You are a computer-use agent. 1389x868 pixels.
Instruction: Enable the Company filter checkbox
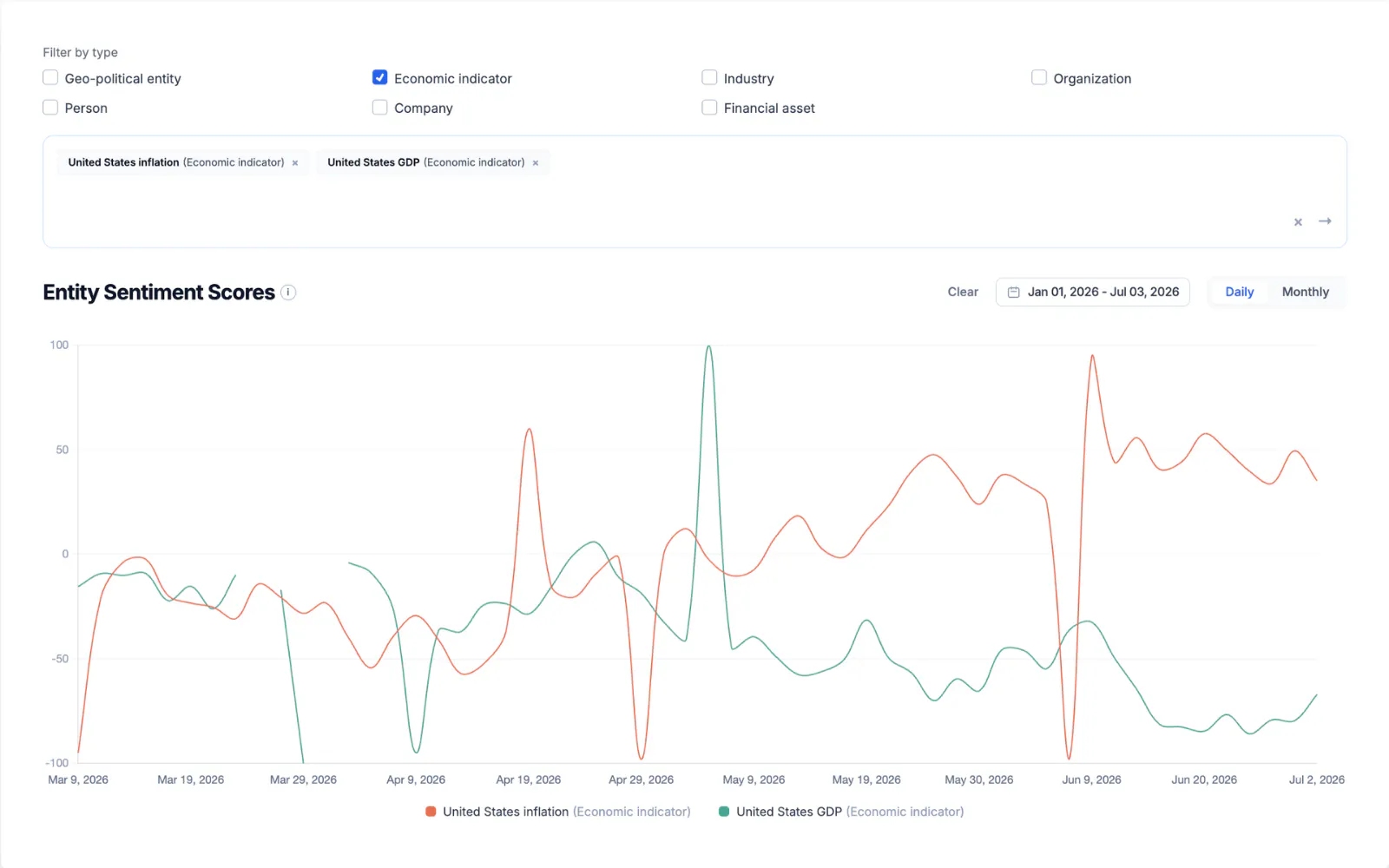coord(379,108)
